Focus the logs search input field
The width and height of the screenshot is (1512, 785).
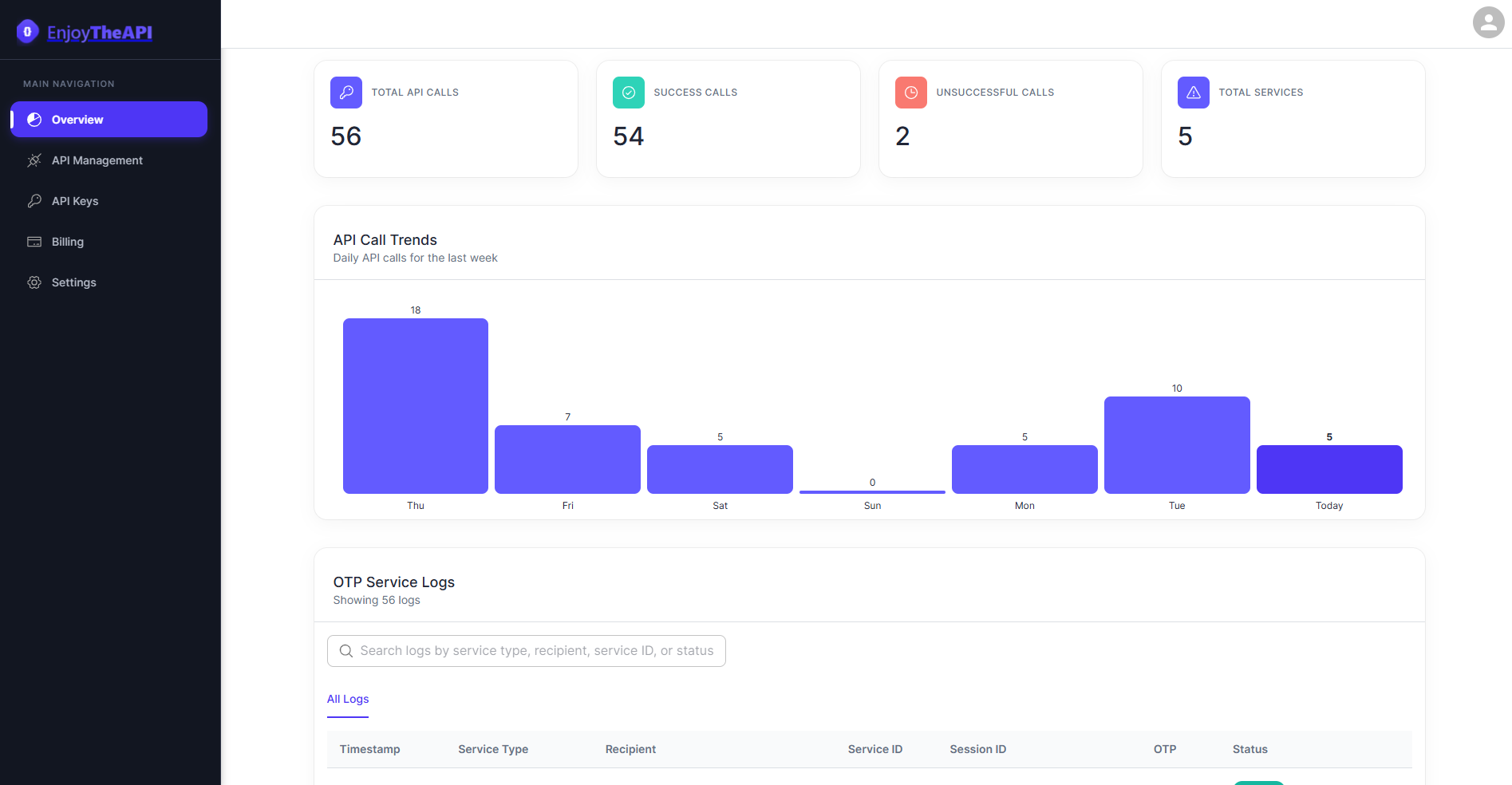tap(536, 651)
